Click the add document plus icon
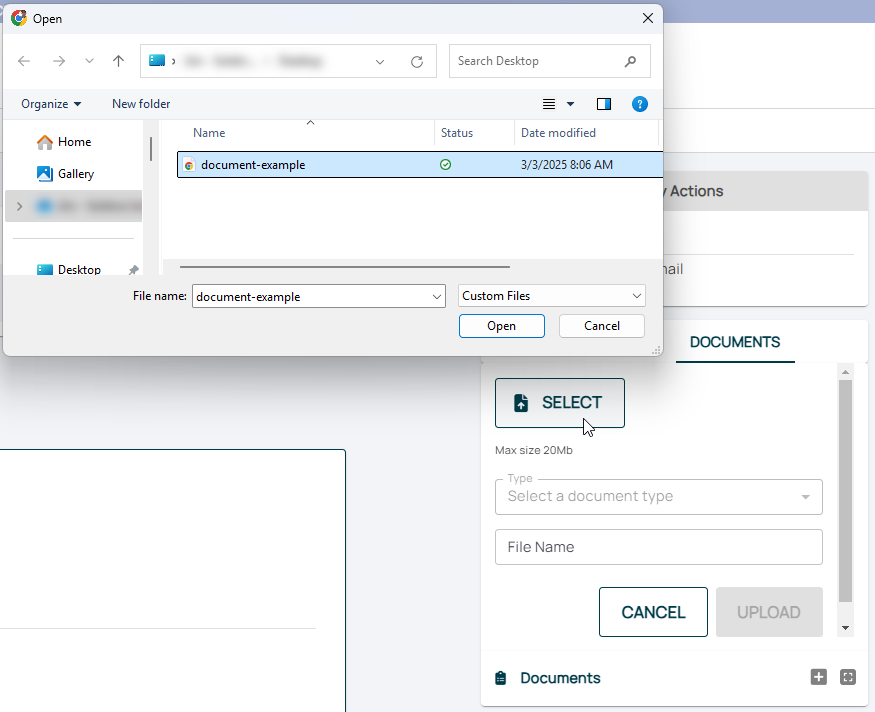The width and height of the screenshot is (875, 712). coord(818,677)
